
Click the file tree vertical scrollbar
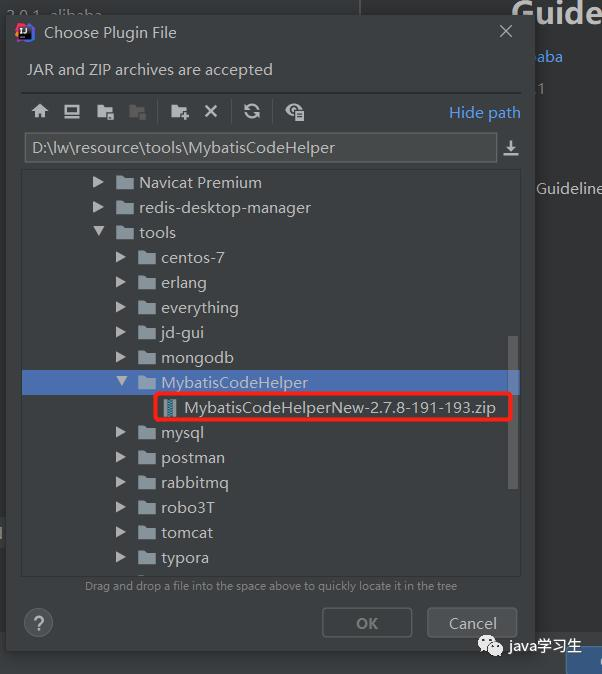click(x=513, y=412)
